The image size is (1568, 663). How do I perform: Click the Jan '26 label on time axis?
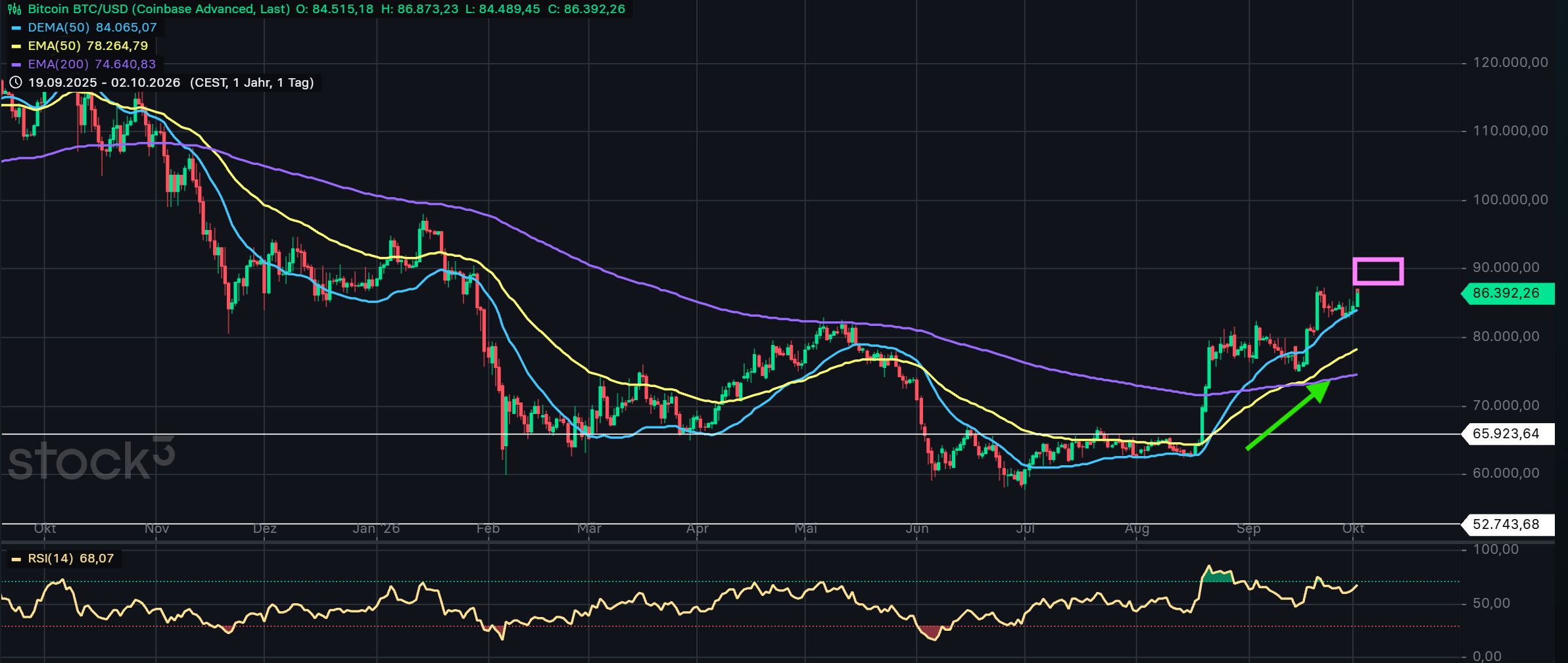[376, 528]
